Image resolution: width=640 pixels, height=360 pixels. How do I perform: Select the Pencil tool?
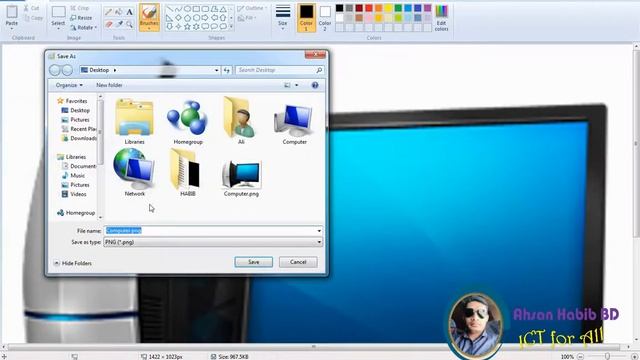(109, 12)
